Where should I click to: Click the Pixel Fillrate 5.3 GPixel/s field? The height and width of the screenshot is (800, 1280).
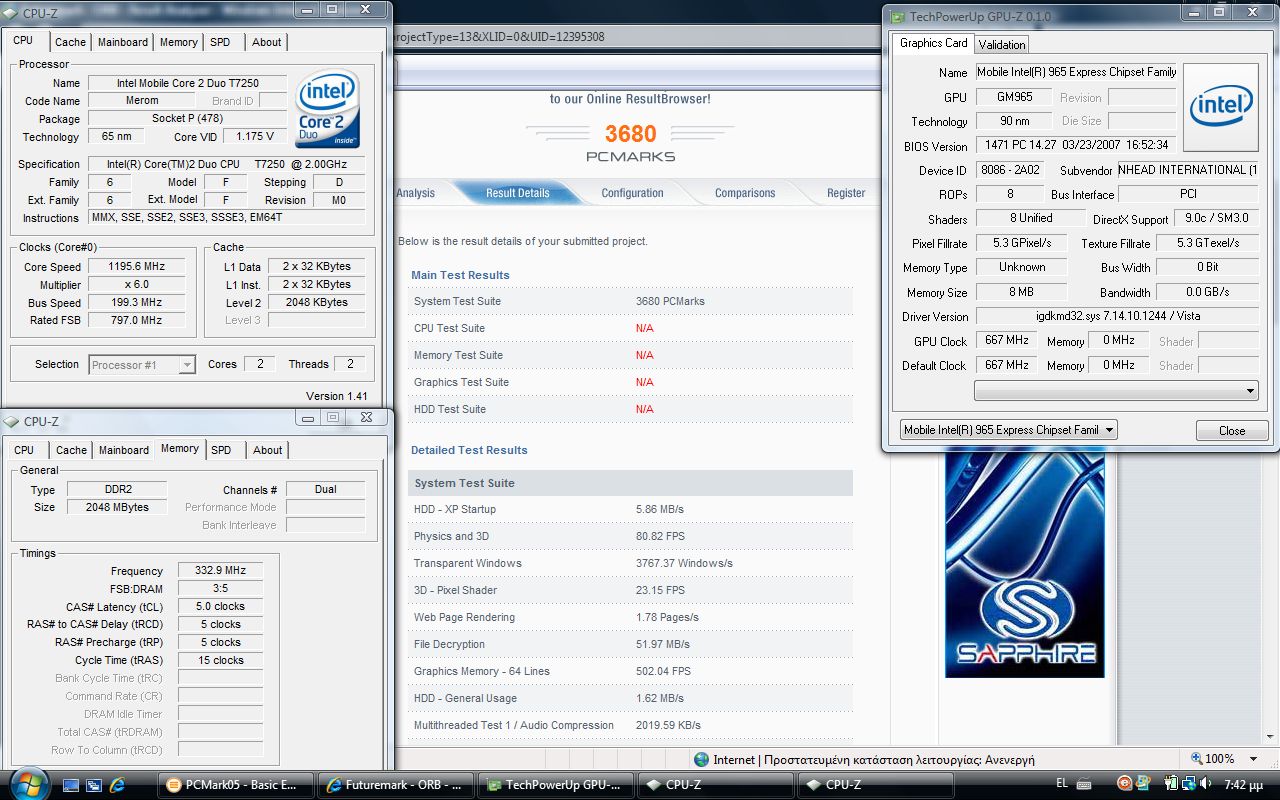pyautogui.click(x=1021, y=243)
